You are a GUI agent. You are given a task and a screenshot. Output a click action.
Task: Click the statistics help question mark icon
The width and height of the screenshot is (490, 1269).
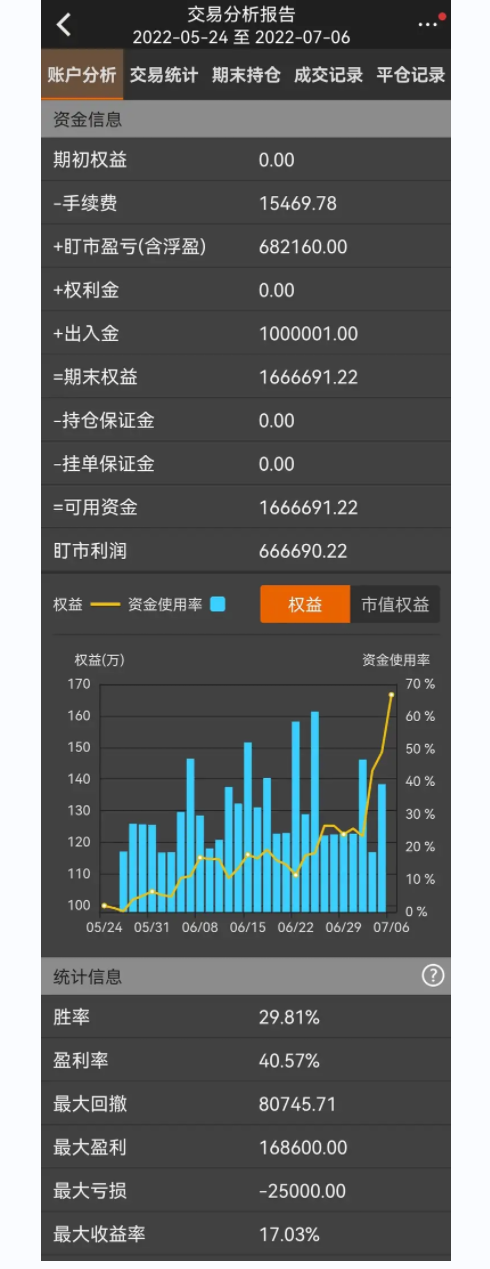pos(432,976)
